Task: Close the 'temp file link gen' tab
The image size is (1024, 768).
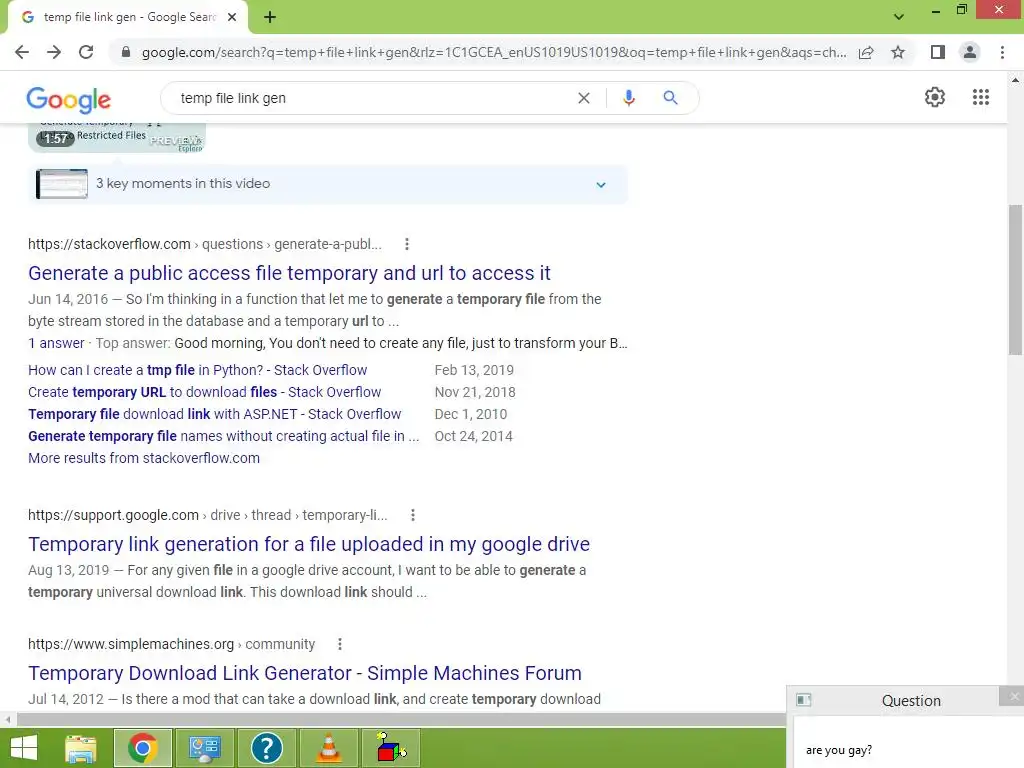Action: pyautogui.click(x=232, y=17)
